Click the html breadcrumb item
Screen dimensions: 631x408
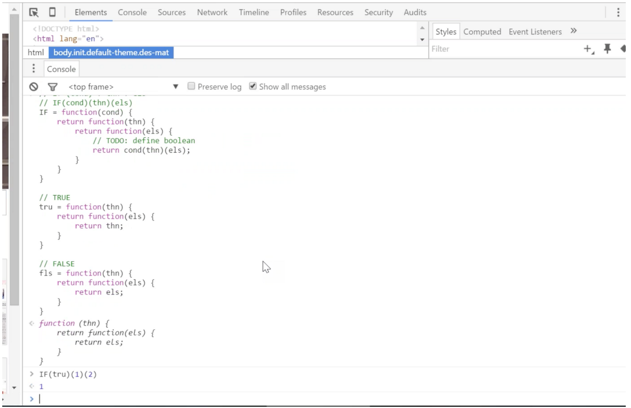[x=36, y=52]
